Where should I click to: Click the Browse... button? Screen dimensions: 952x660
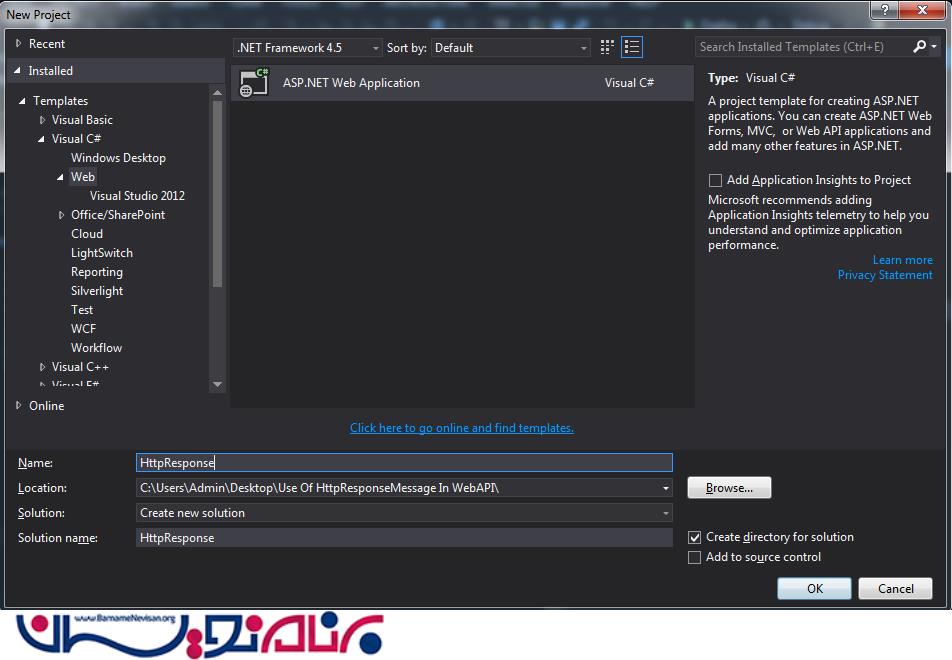coord(729,488)
